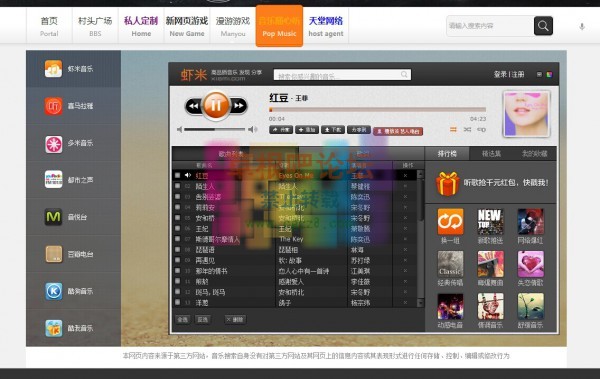600x379 pixels.
Task: Open 漫游游戏 Manyou nav item
Action: click(233, 26)
